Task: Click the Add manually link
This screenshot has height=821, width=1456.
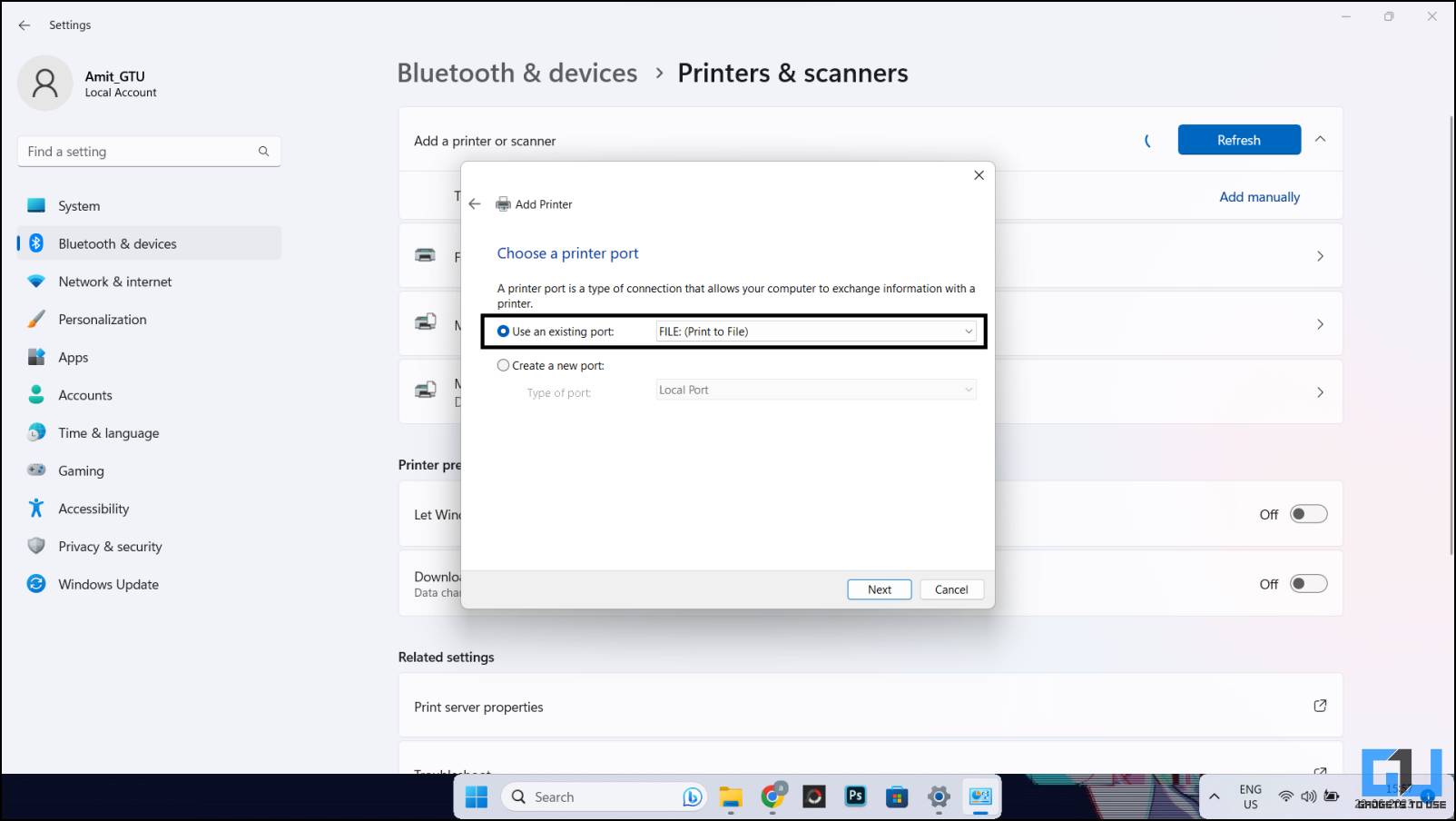Action: point(1259,197)
